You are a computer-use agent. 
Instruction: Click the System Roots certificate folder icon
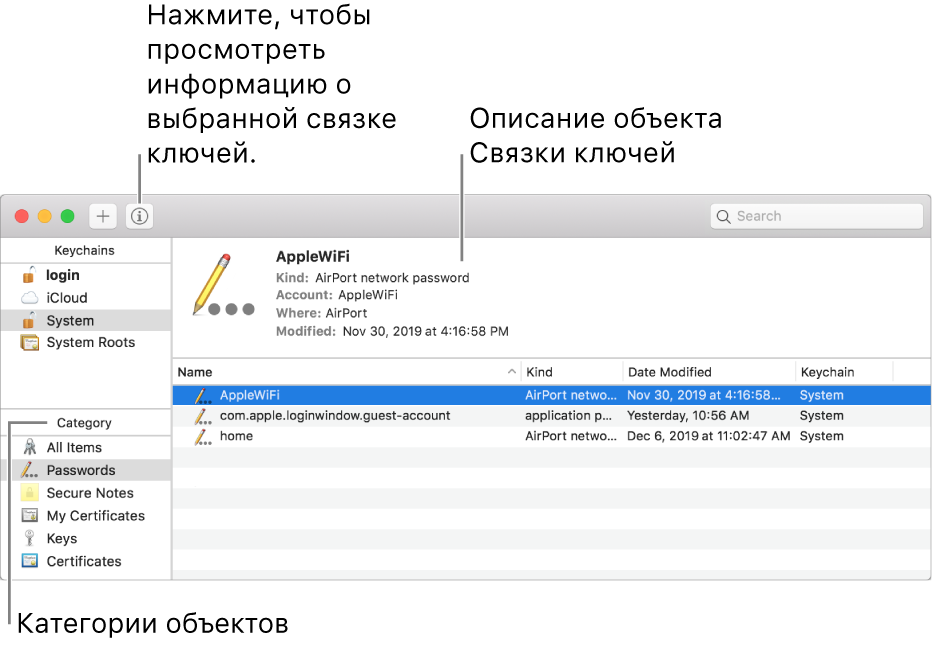point(29,342)
